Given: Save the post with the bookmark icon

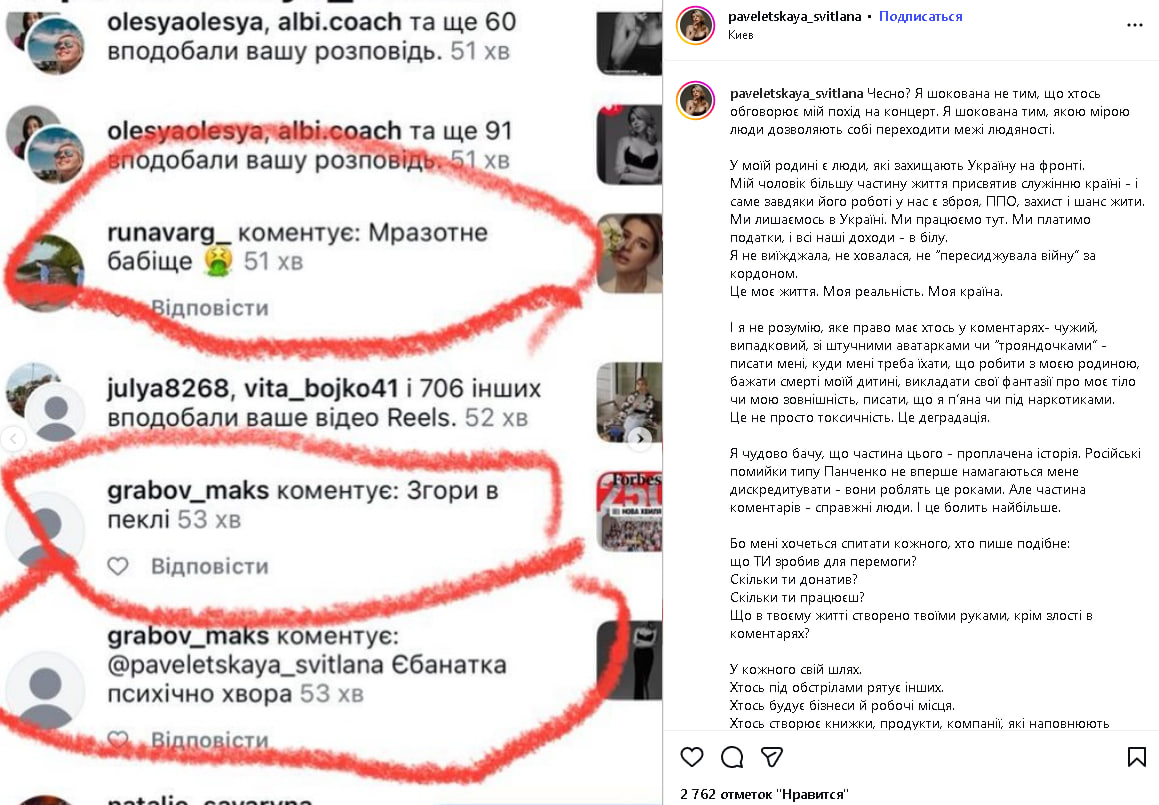Looking at the screenshot, I should point(1137,757).
